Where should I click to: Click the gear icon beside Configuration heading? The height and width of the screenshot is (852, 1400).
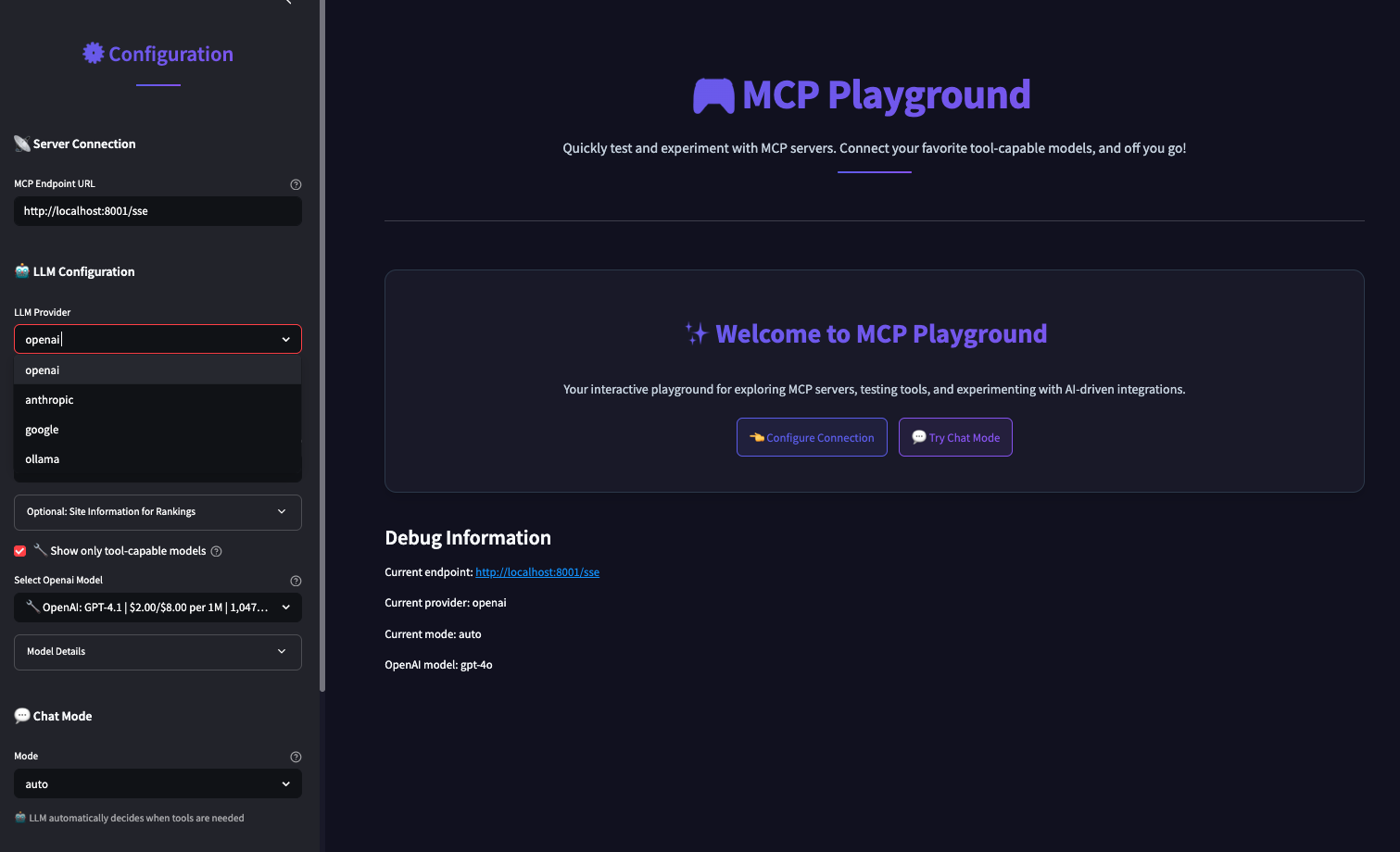(x=94, y=53)
